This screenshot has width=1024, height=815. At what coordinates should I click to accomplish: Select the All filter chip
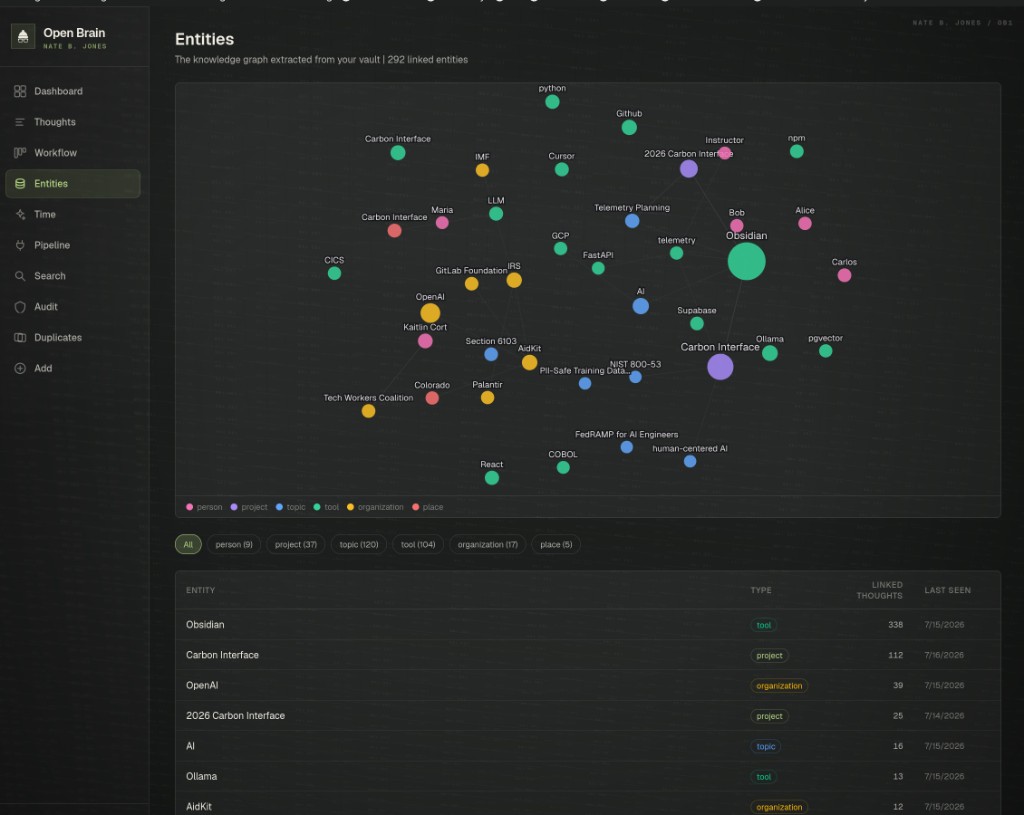[x=188, y=545]
